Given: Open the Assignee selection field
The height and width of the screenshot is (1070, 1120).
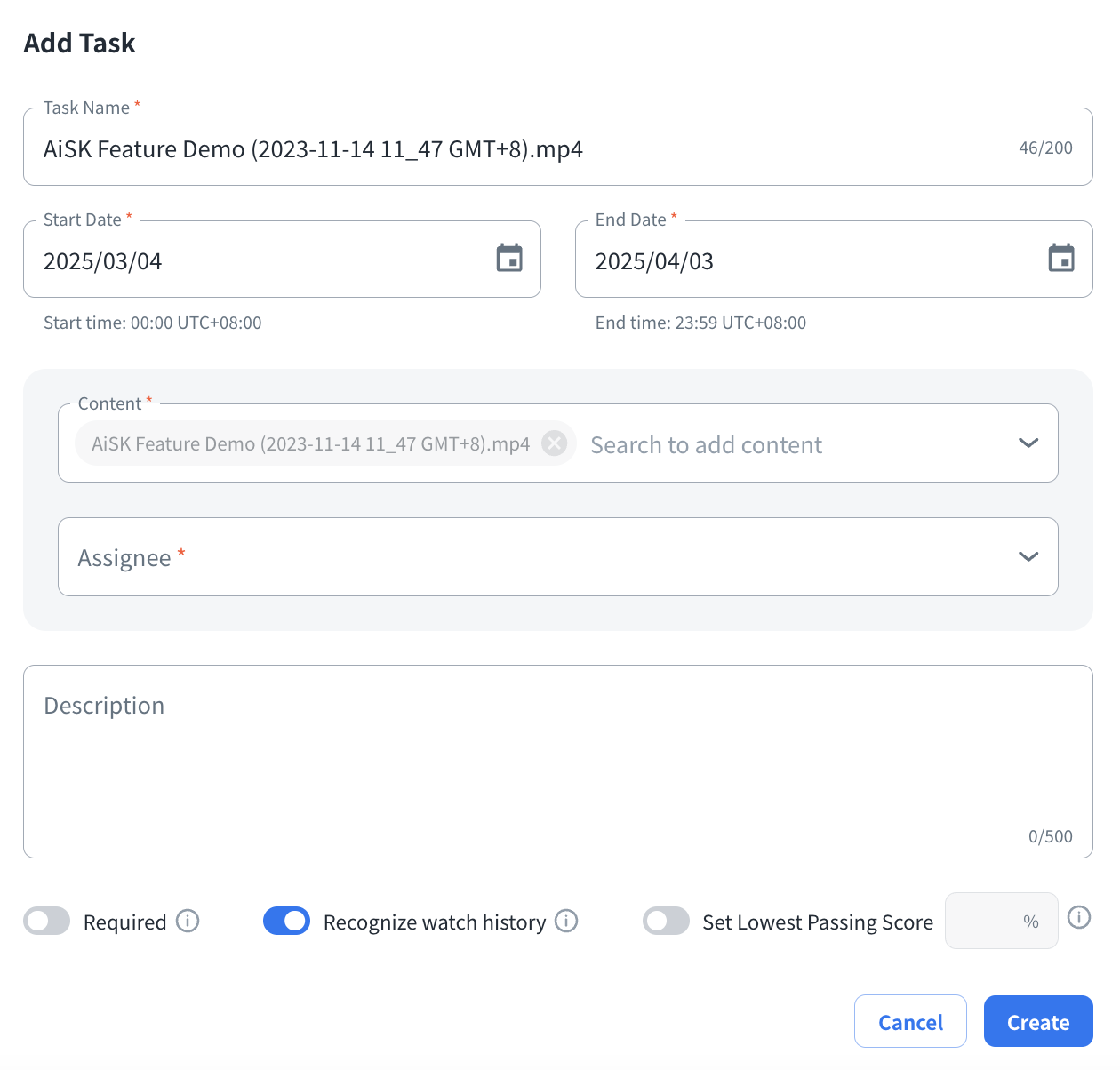Looking at the screenshot, I should pos(533,557).
